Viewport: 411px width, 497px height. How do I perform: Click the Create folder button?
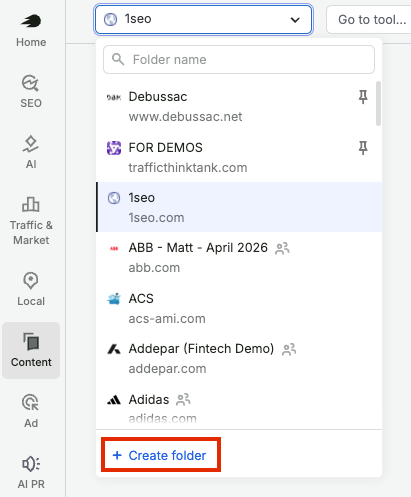pos(161,455)
